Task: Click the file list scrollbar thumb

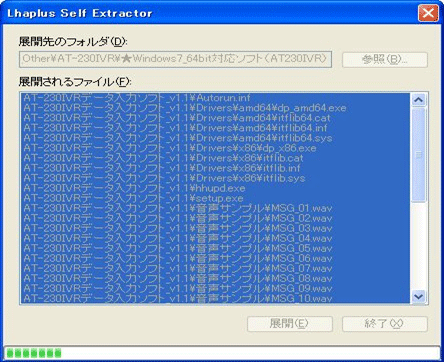Action: 418,154
